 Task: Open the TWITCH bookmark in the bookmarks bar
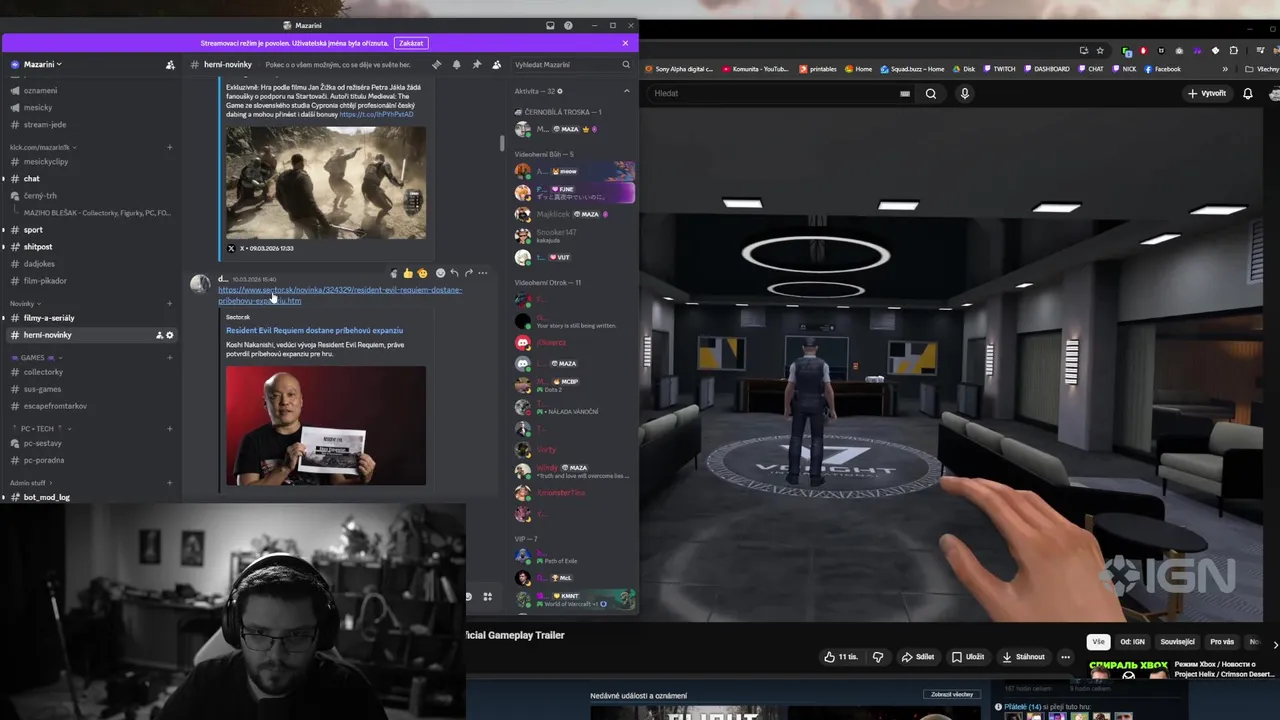tap(998, 69)
